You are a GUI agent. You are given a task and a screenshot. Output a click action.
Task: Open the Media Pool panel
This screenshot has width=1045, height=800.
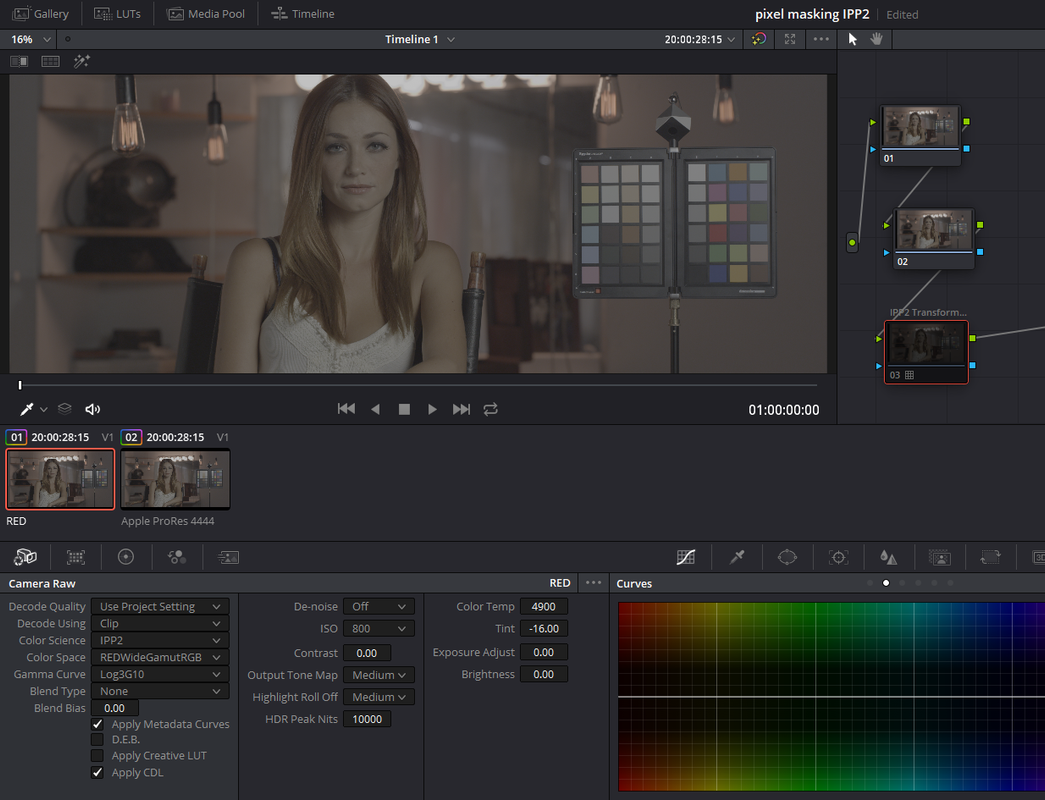205,14
